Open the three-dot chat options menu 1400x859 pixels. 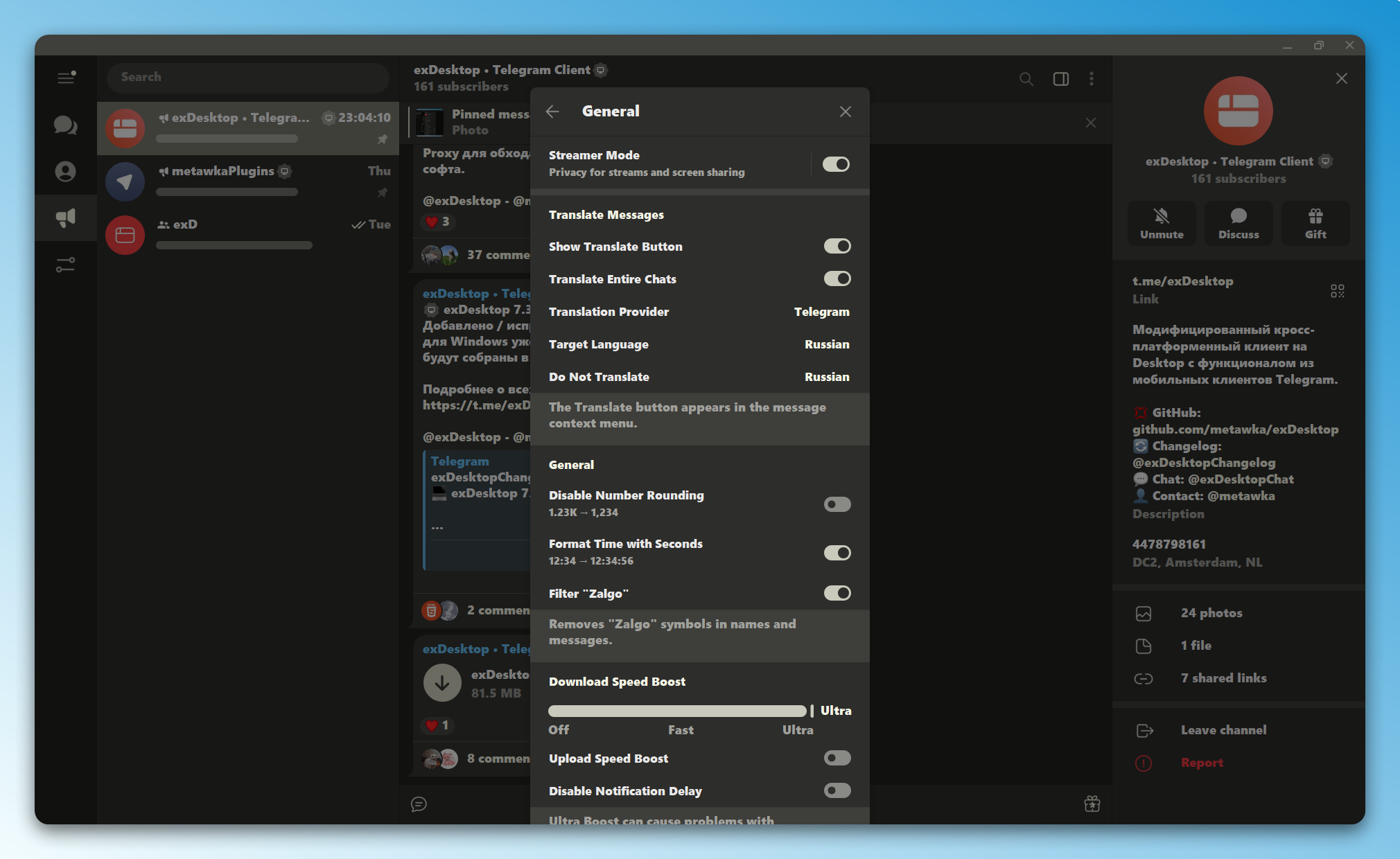[1092, 79]
